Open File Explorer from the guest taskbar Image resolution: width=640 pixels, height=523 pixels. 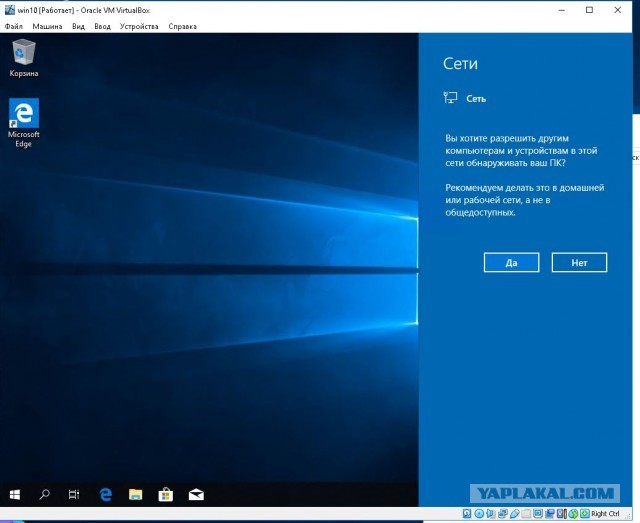click(136, 495)
